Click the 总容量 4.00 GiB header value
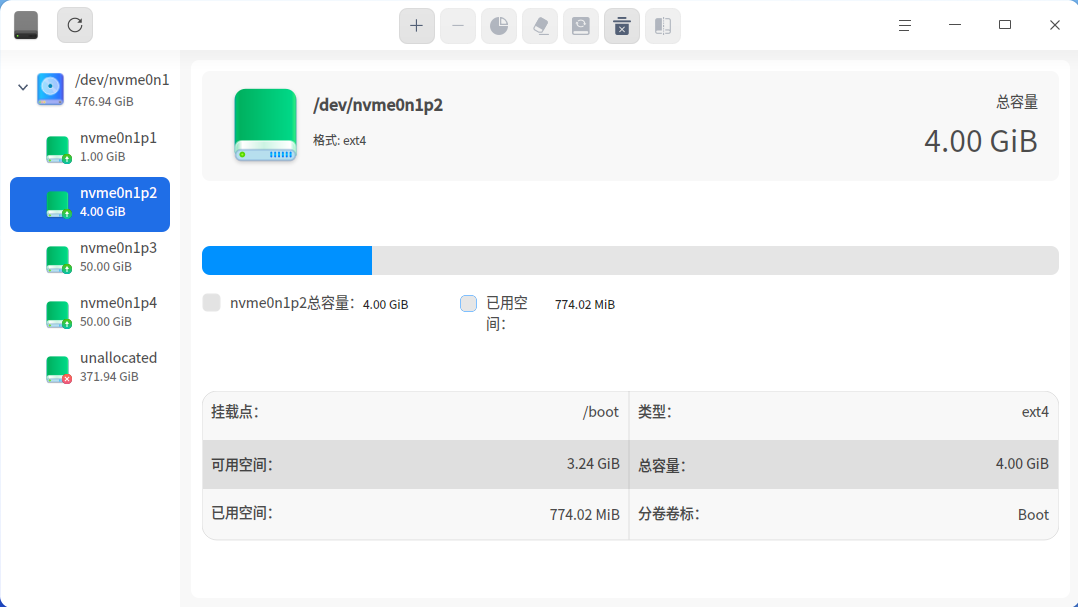1078x607 pixels. click(x=980, y=141)
